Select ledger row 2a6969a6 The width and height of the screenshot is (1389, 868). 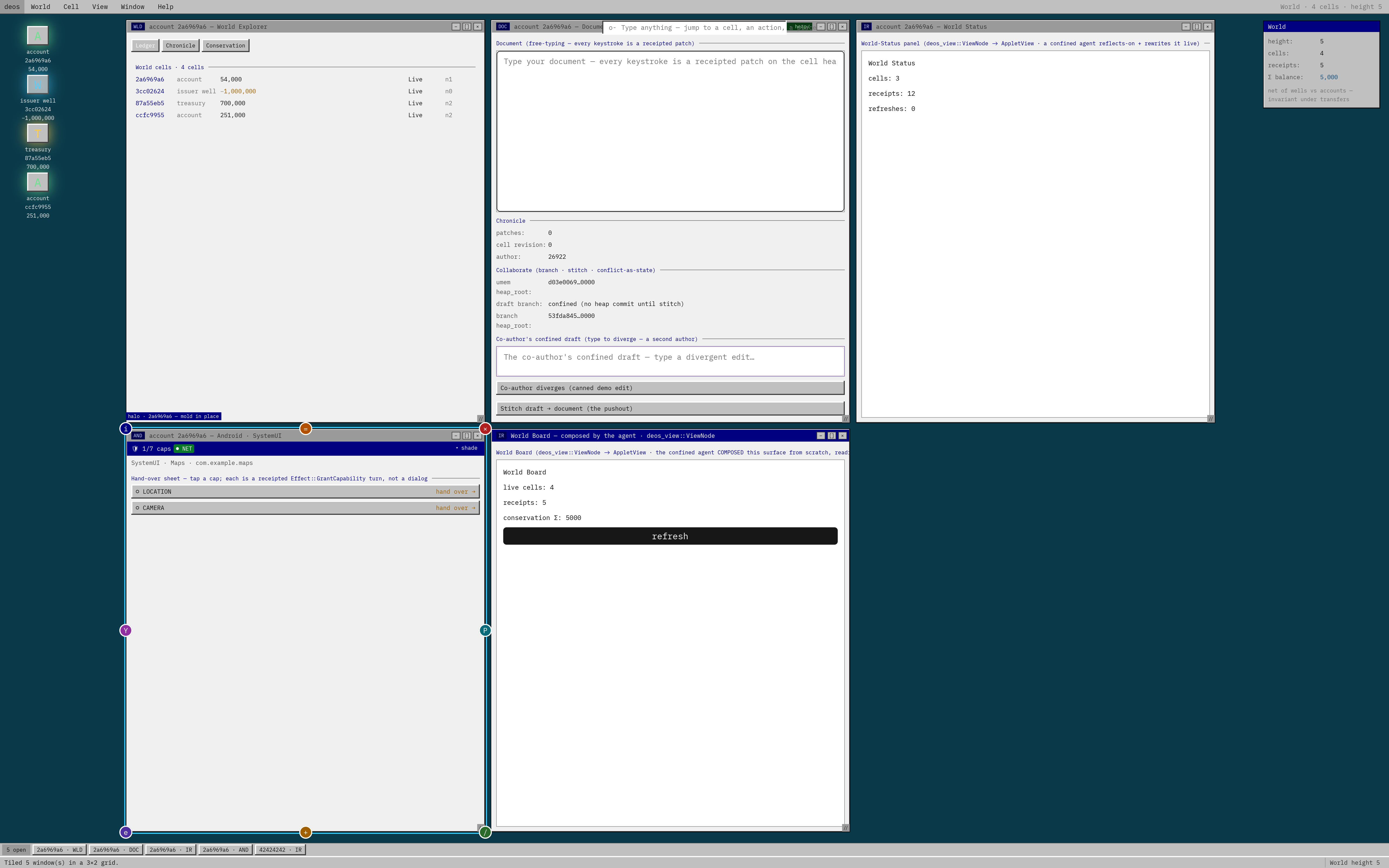(305, 79)
